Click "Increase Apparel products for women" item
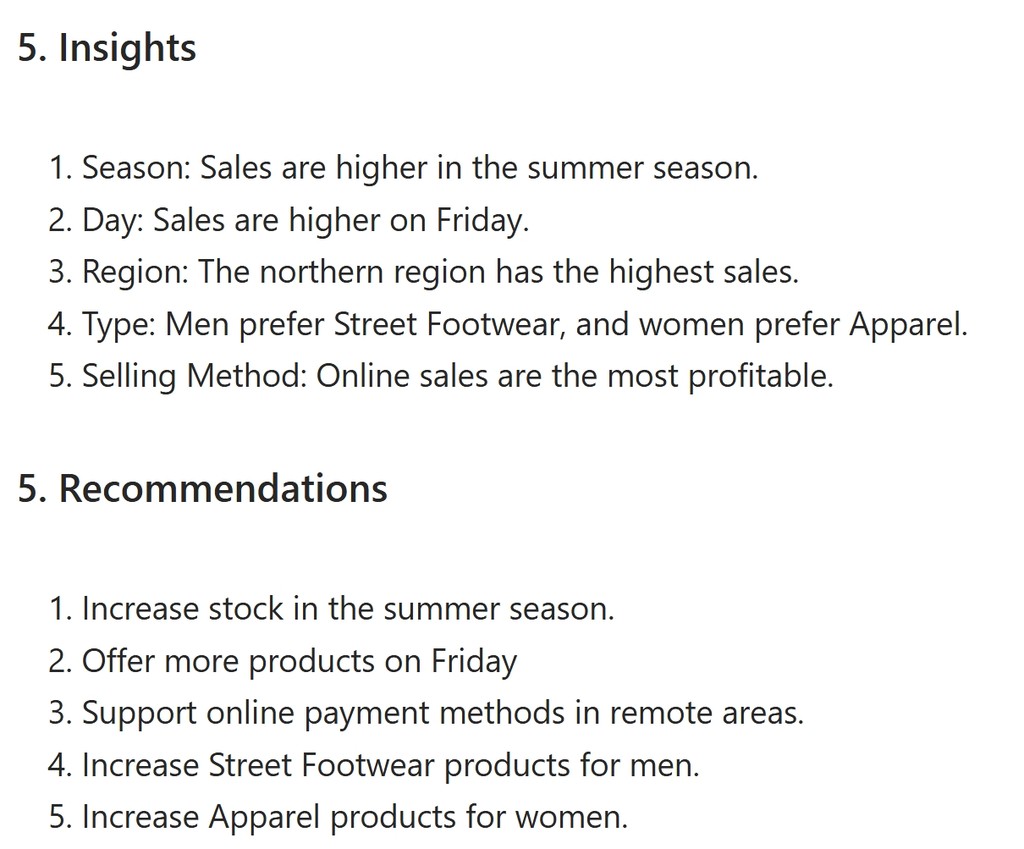 click(x=354, y=817)
